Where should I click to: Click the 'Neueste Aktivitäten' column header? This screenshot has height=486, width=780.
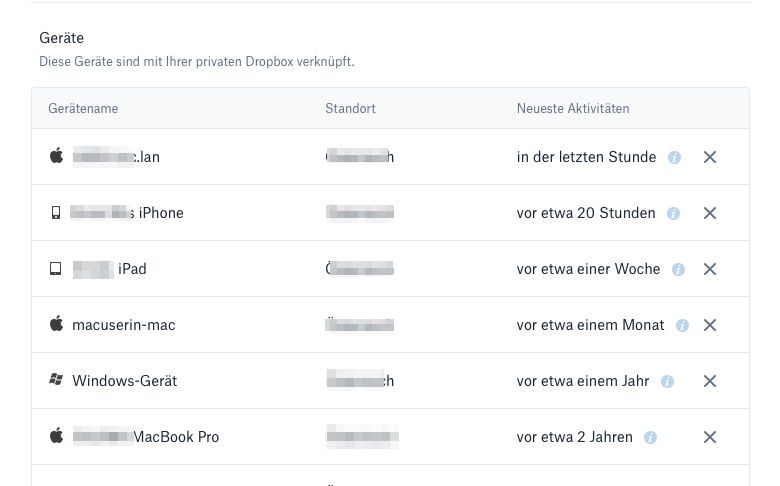pos(573,108)
